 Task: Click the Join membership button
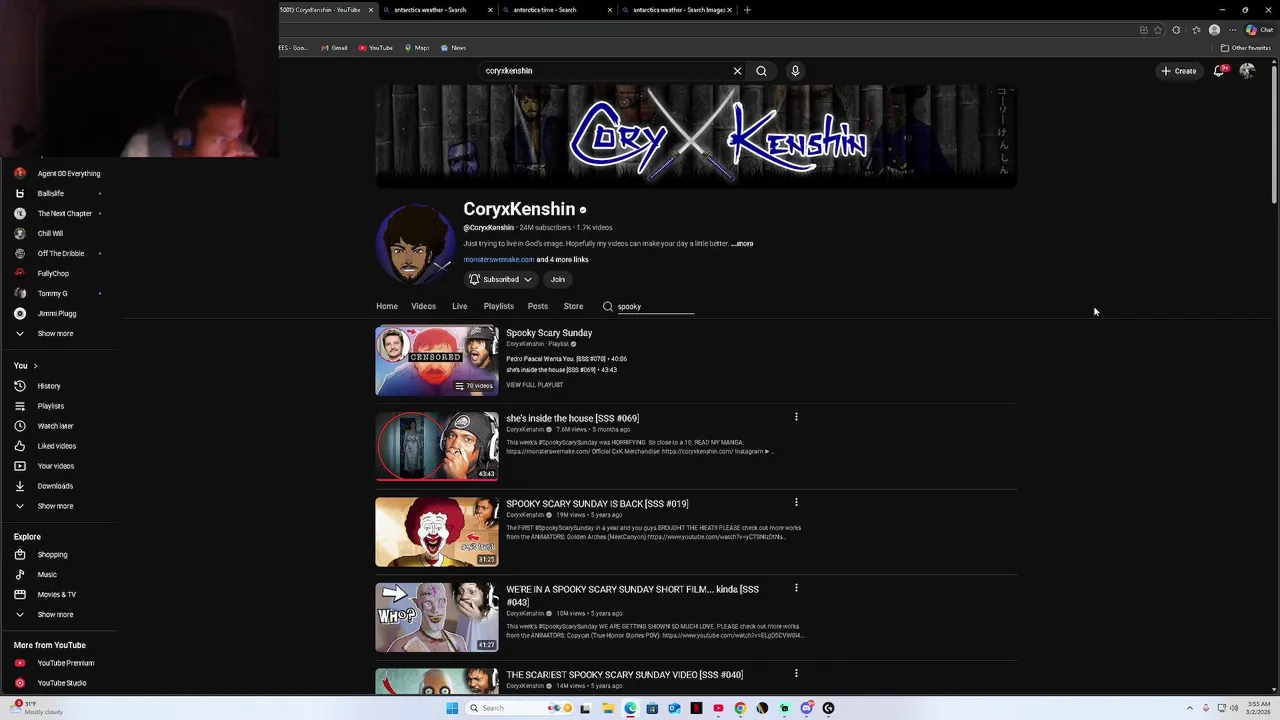coord(558,280)
